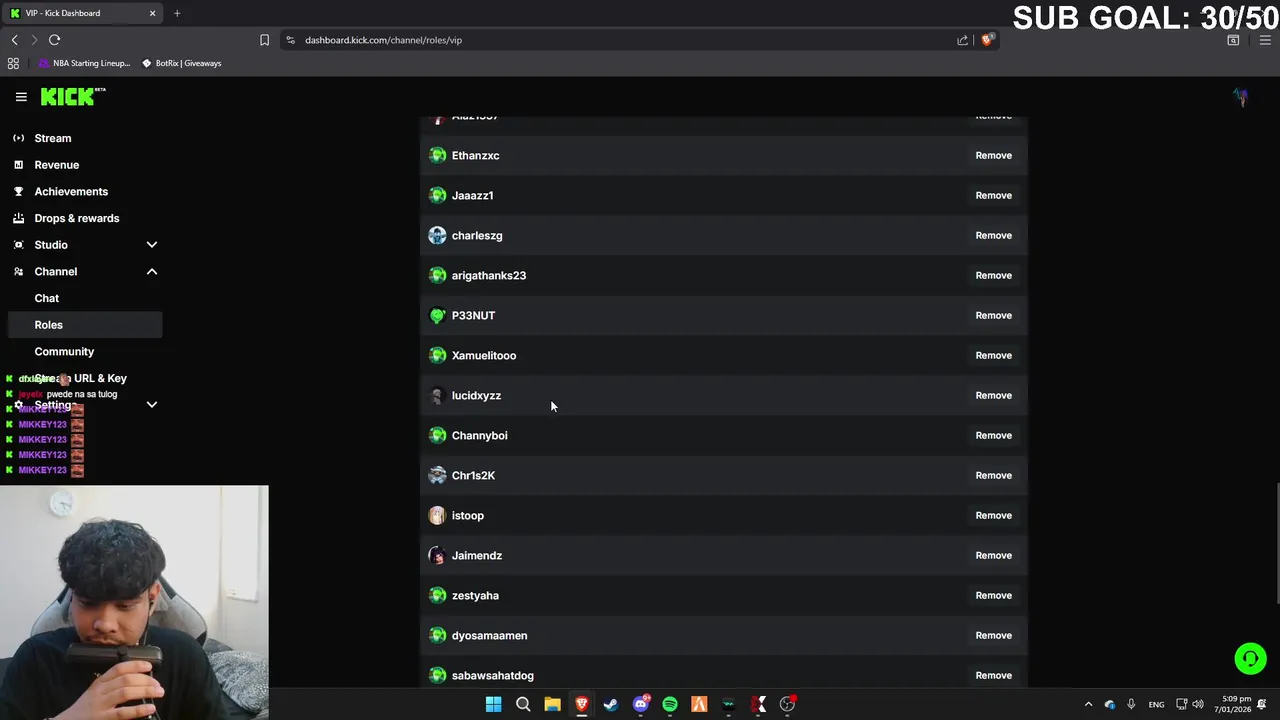Remove lucidxyzz from VIP list
The height and width of the screenshot is (720, 1280).
[993, 395]
